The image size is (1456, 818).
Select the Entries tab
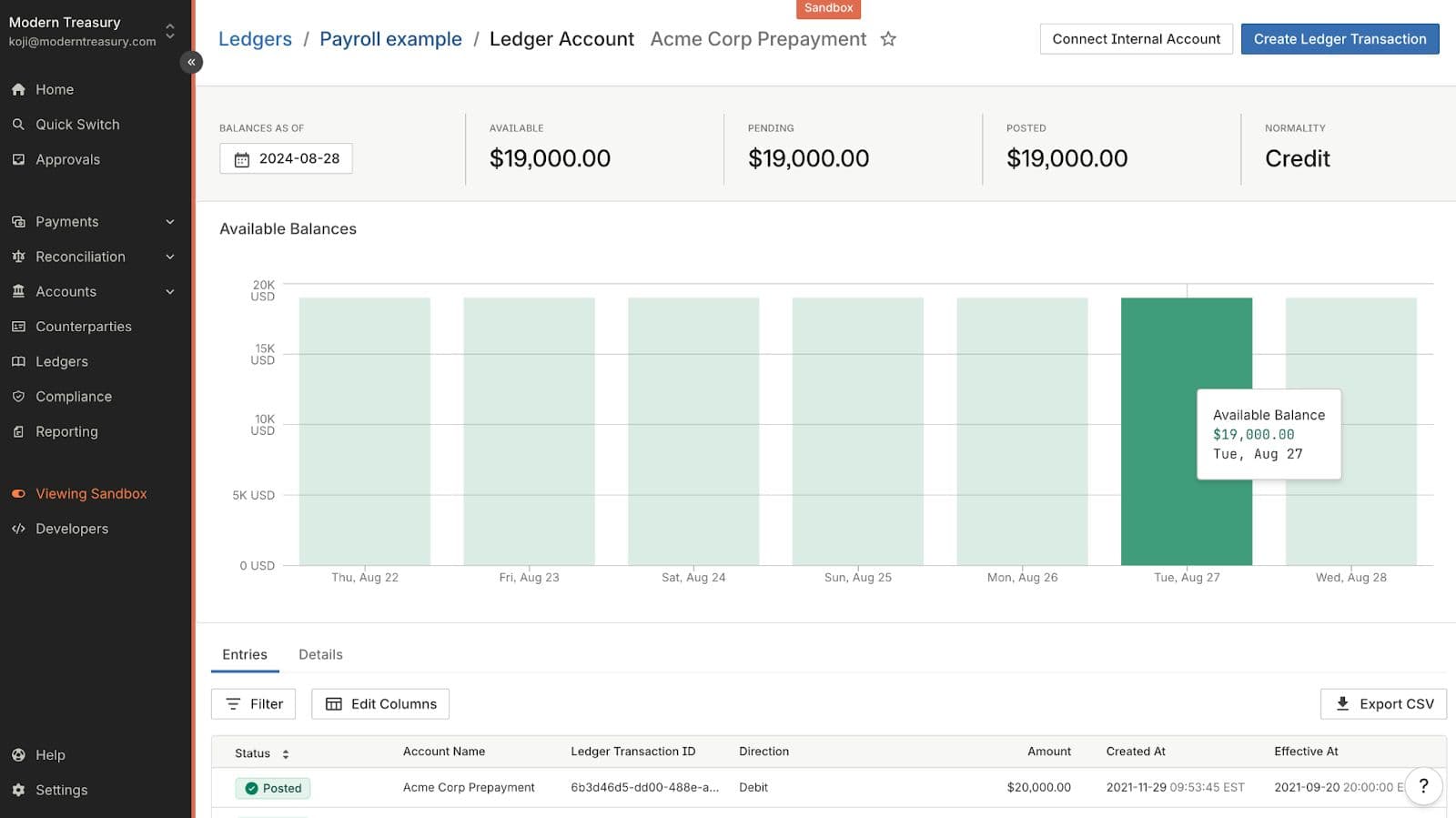click(245, 654)
